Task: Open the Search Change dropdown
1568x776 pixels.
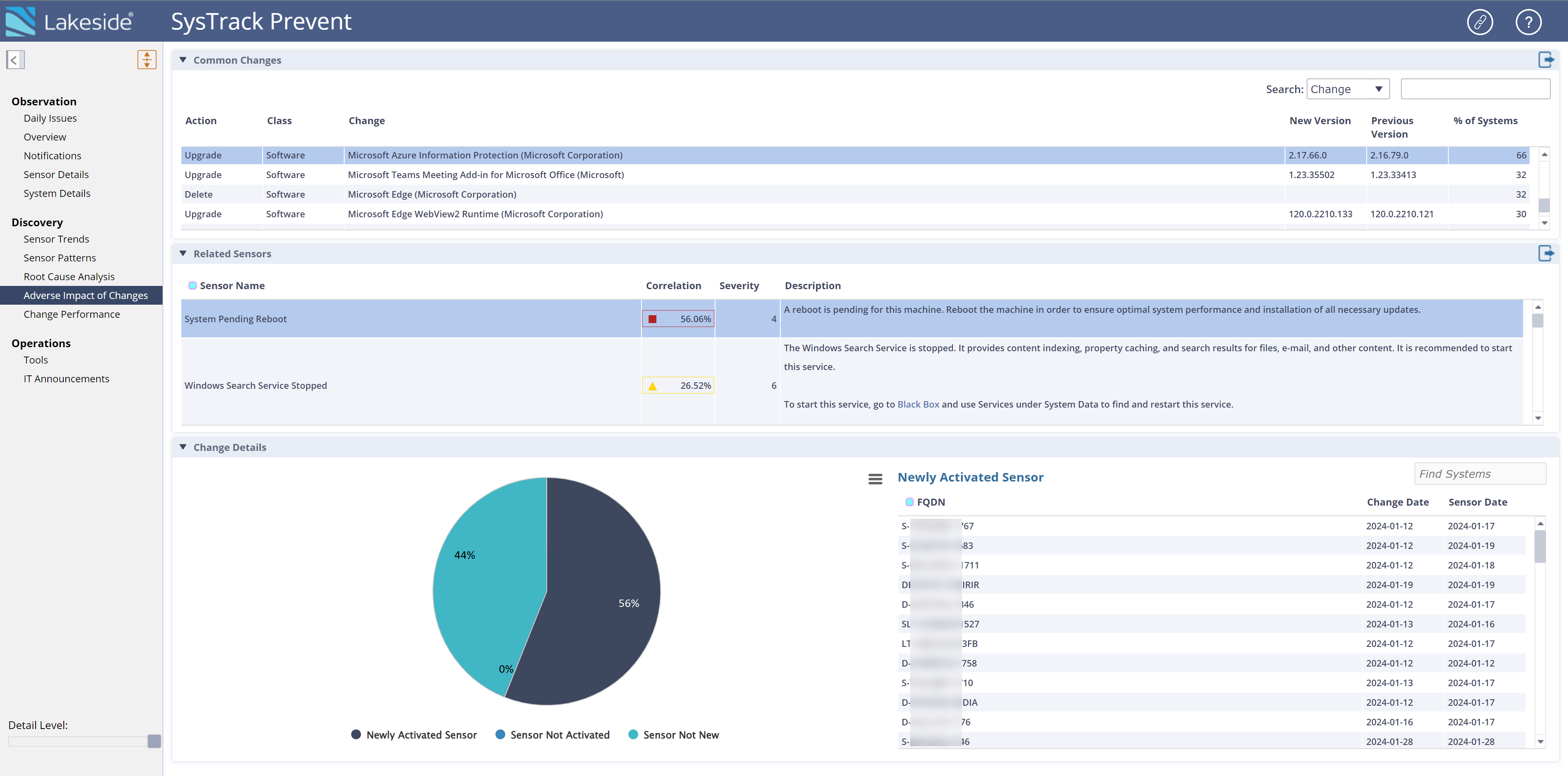Action: click(1348, 89)
